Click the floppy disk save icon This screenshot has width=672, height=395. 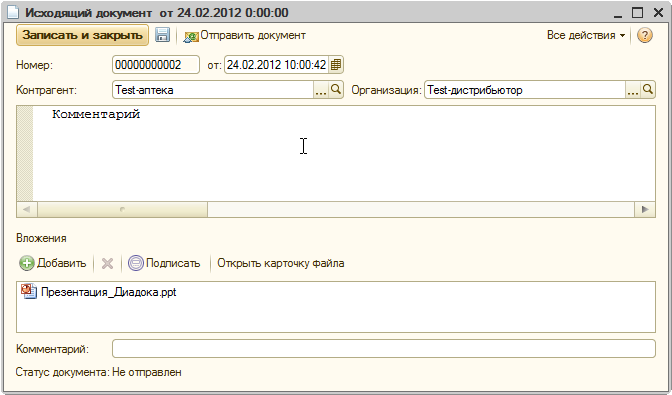point(162,35)
